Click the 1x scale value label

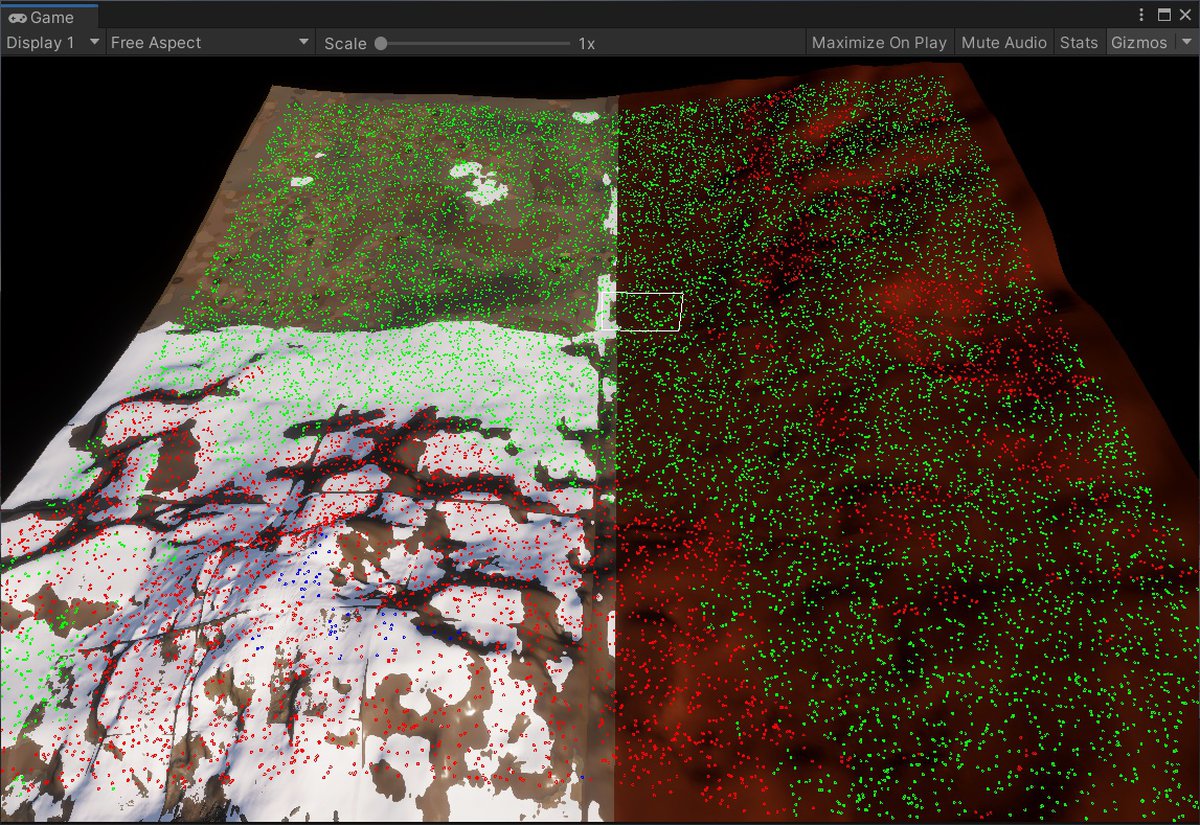click(x=586, y=43)
